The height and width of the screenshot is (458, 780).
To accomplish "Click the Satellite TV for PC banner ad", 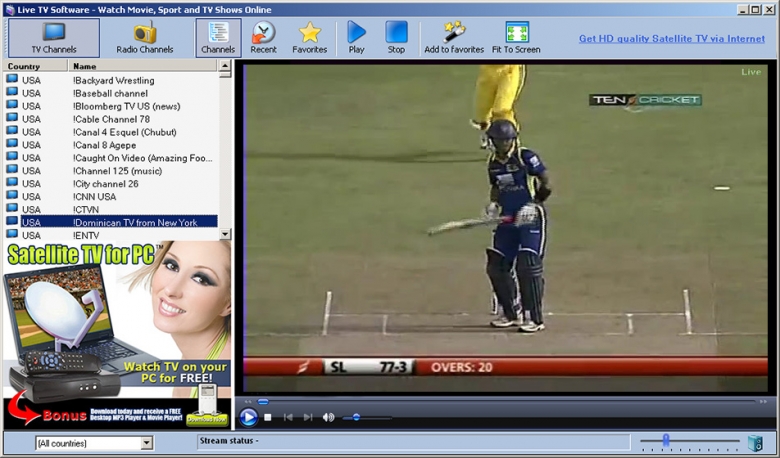I will pyautogui.click(x=117, y=334).
